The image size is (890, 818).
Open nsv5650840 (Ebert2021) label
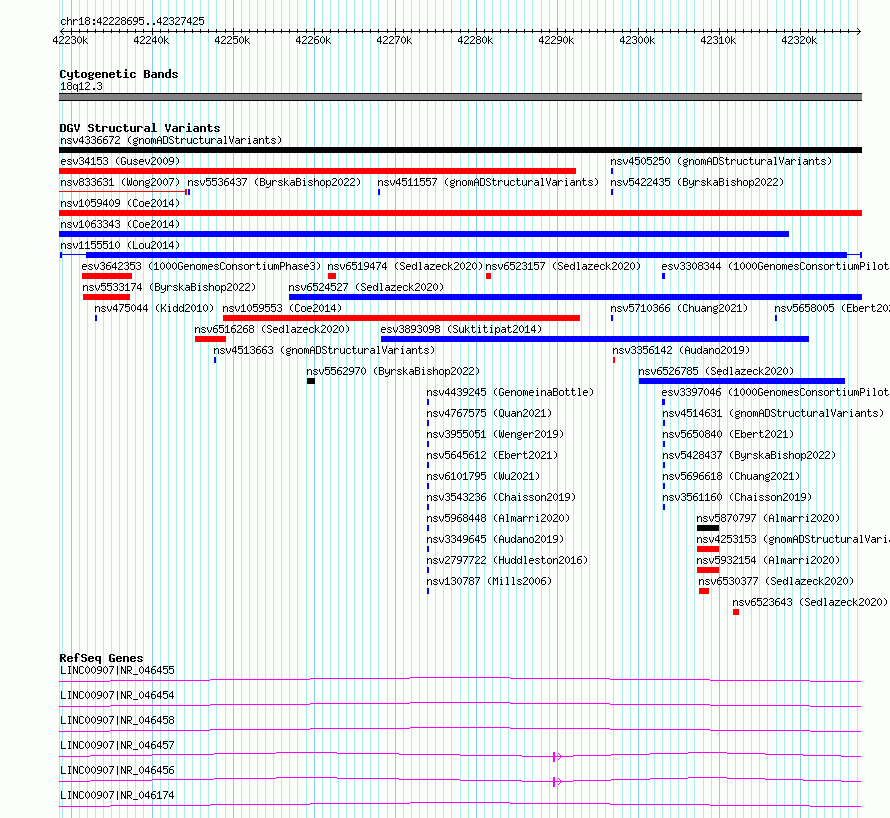(x=728, y=434)
